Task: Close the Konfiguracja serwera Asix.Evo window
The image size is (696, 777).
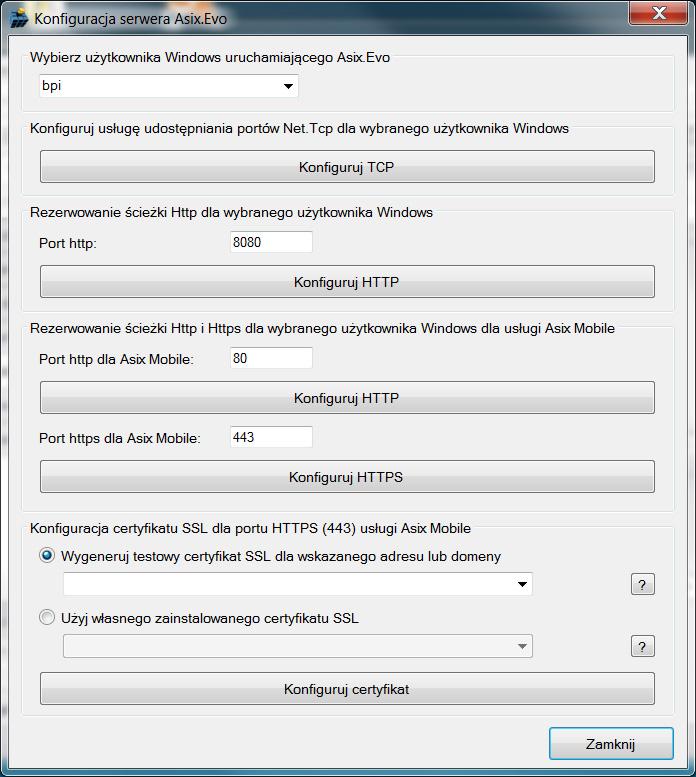Action: (658, 13)
